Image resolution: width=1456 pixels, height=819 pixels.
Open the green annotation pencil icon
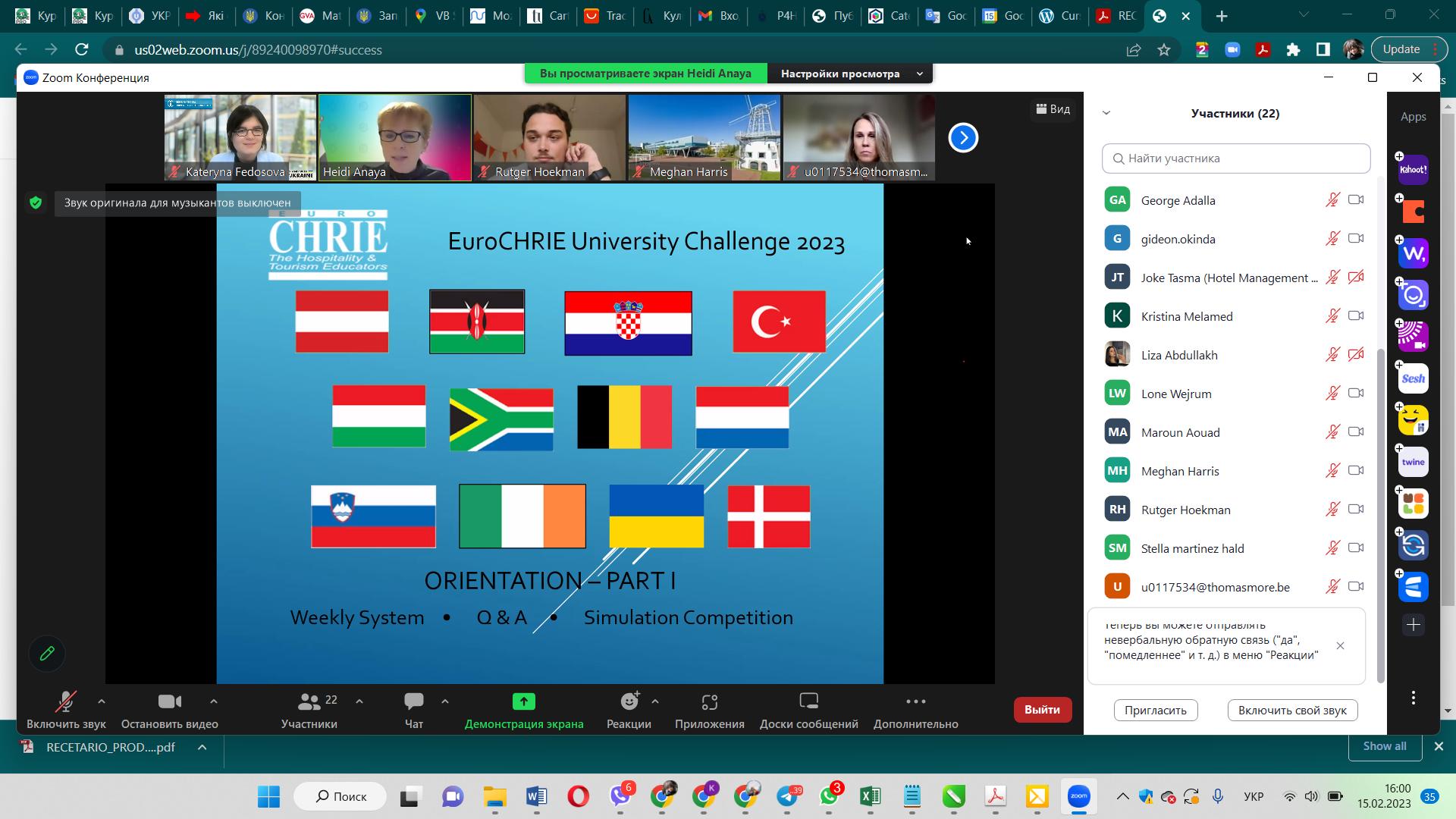(47, 654)
